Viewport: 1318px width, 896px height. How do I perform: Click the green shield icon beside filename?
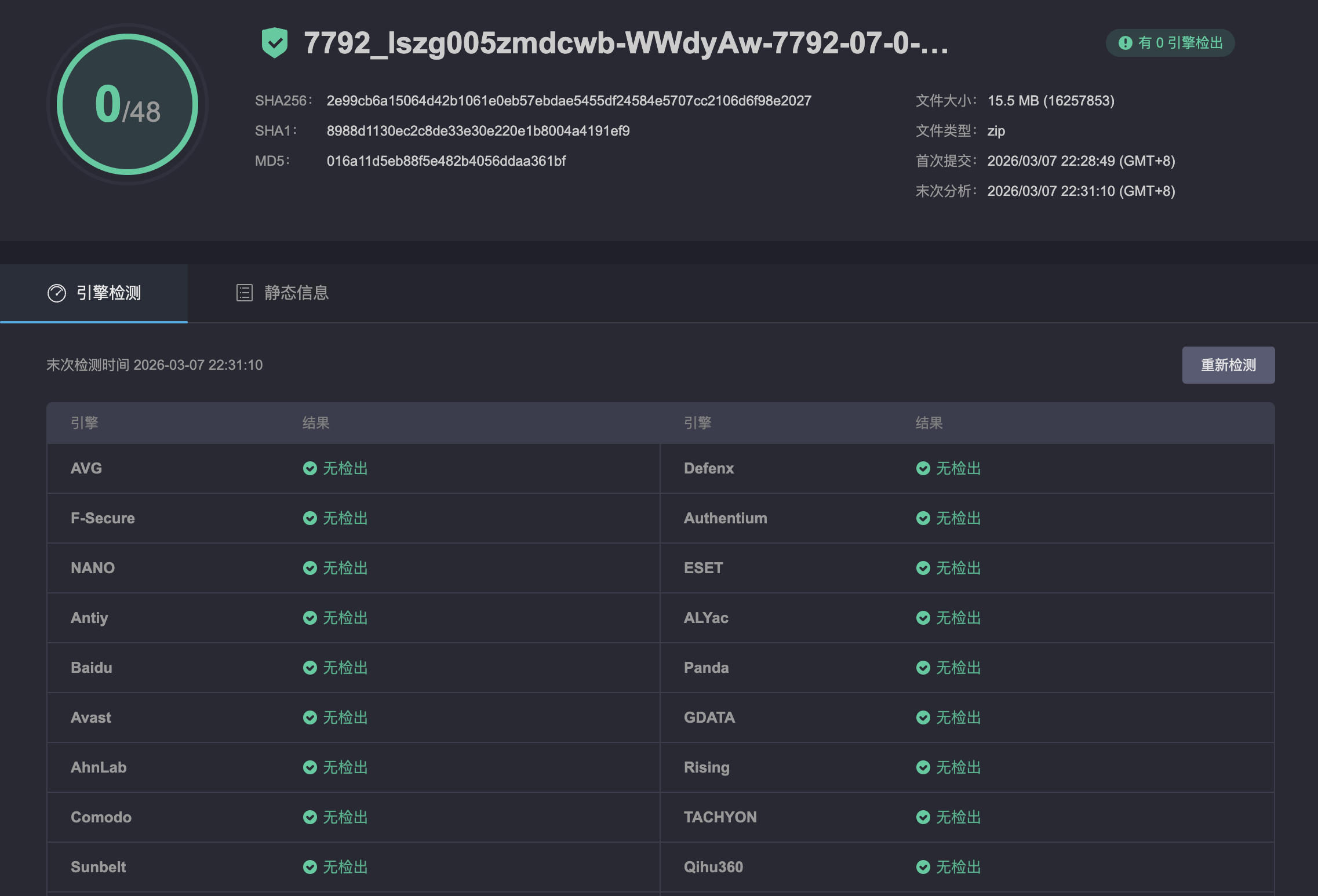[275, 43]
